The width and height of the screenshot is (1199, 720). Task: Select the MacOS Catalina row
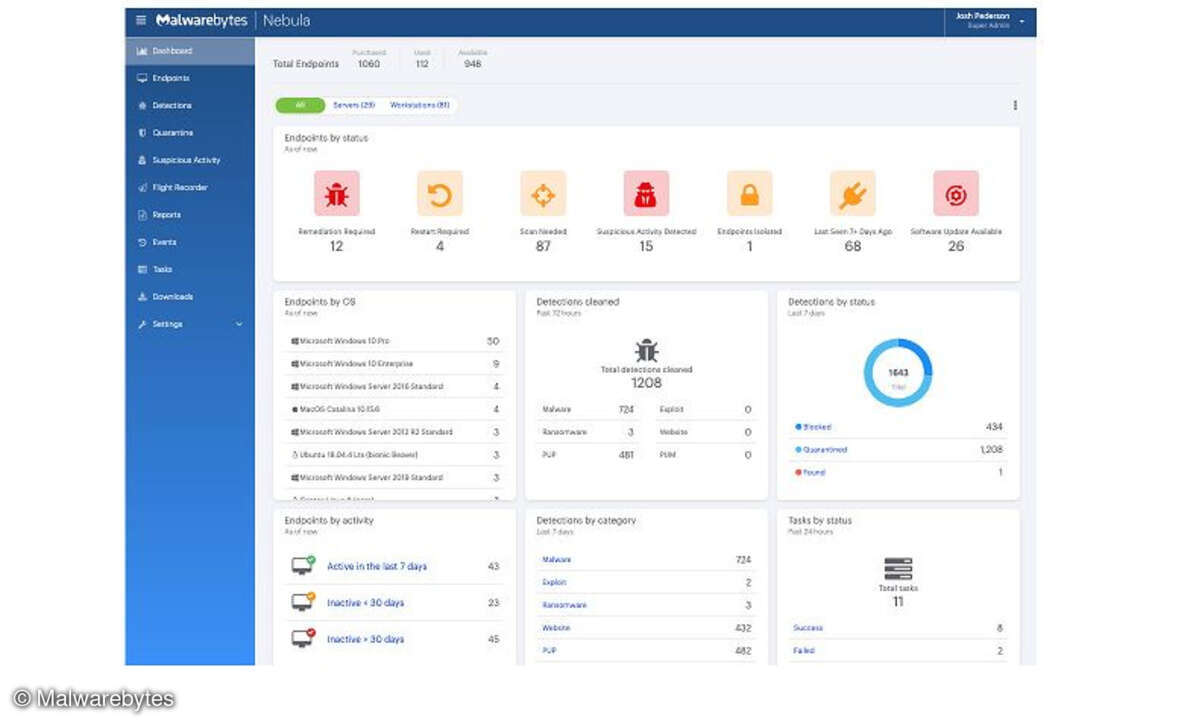[395, 410]
